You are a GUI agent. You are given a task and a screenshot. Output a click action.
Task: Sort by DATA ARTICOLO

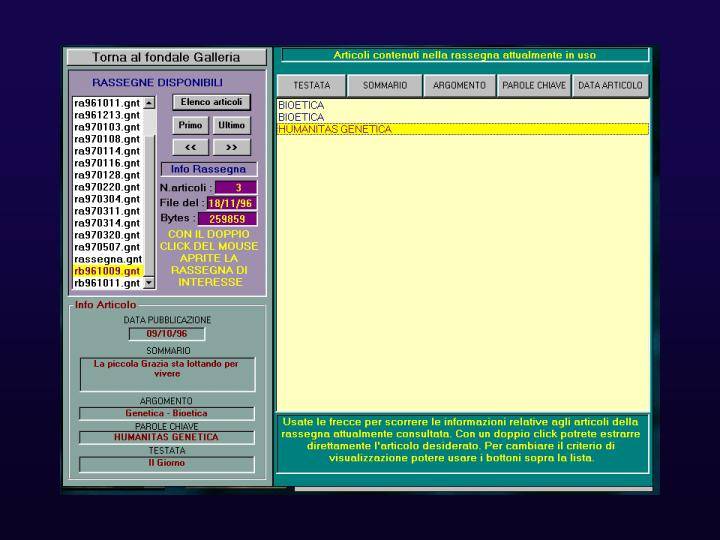pyautogui.click(x=610, y=86)
